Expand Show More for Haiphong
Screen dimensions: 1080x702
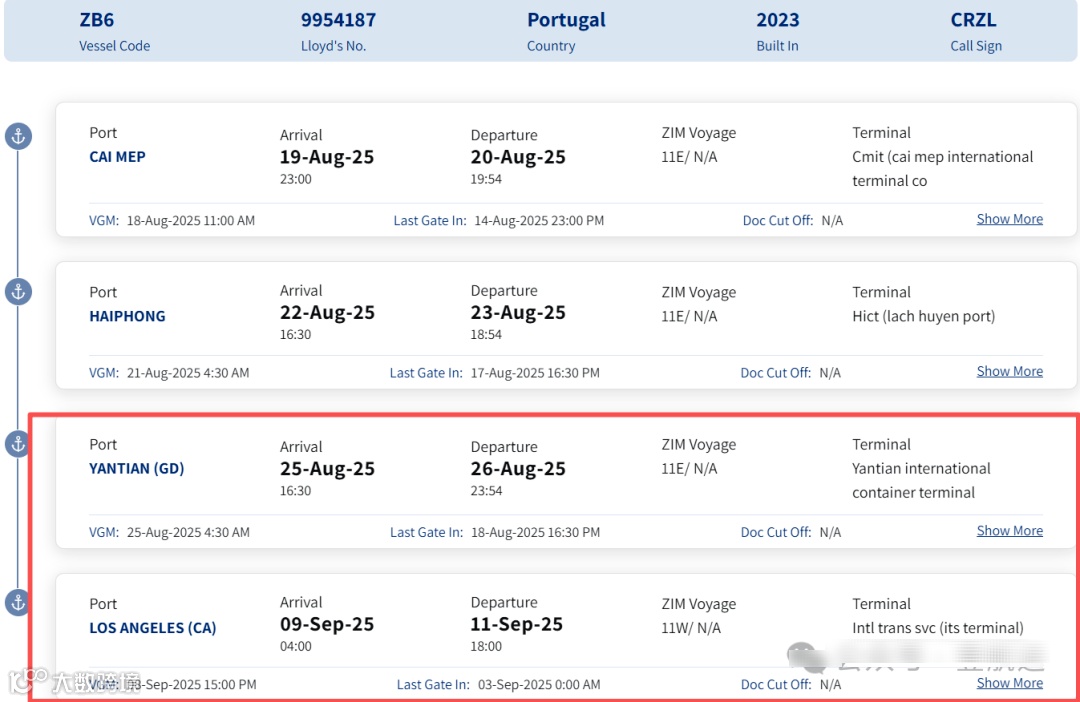point(1009,371)
